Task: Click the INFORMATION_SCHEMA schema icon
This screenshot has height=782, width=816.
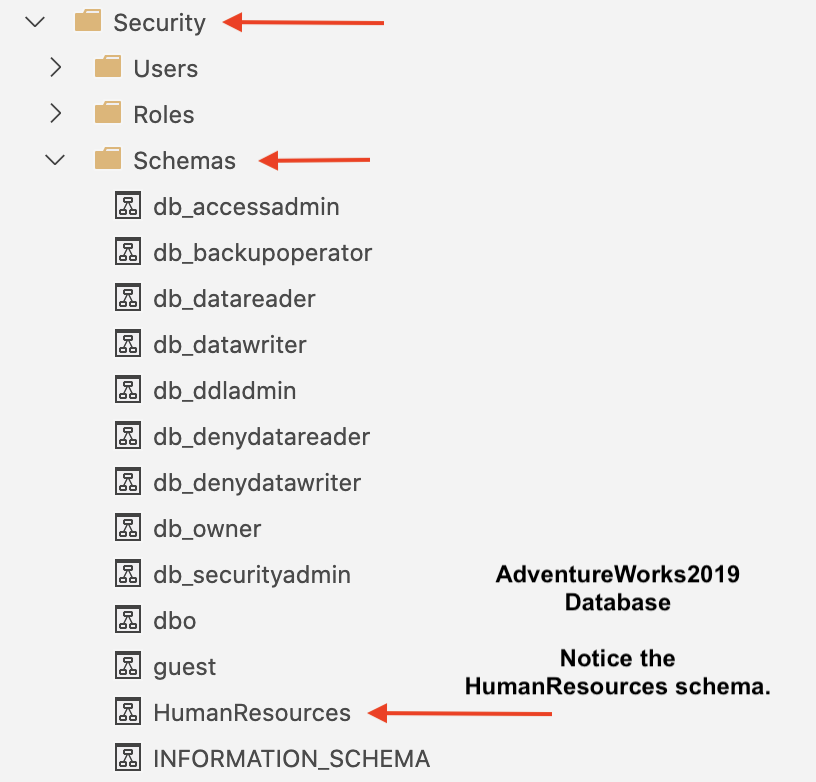Action: 127,758
